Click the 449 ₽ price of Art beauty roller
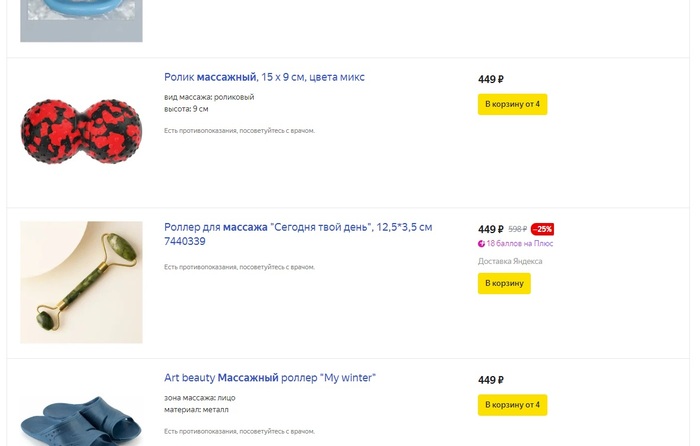 click(490, 380)
